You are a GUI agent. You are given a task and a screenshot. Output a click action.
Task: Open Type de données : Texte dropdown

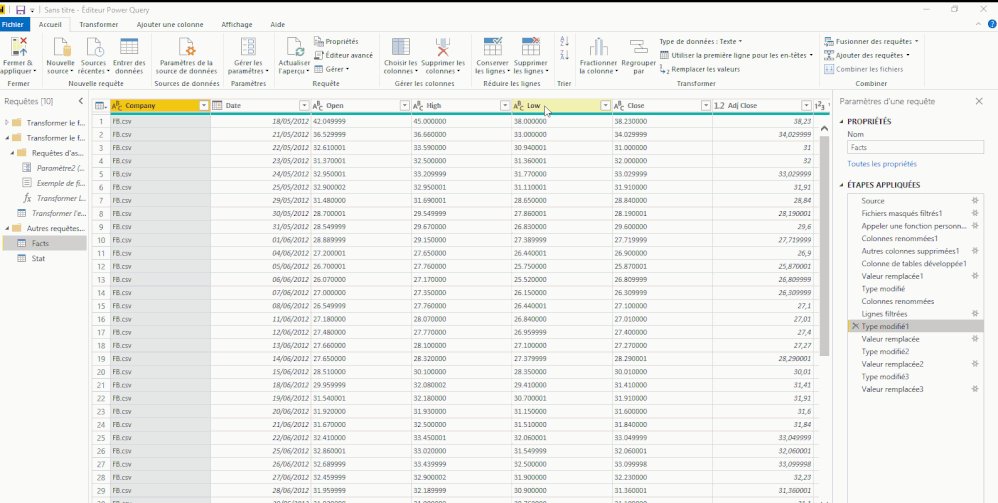(701, 41)
